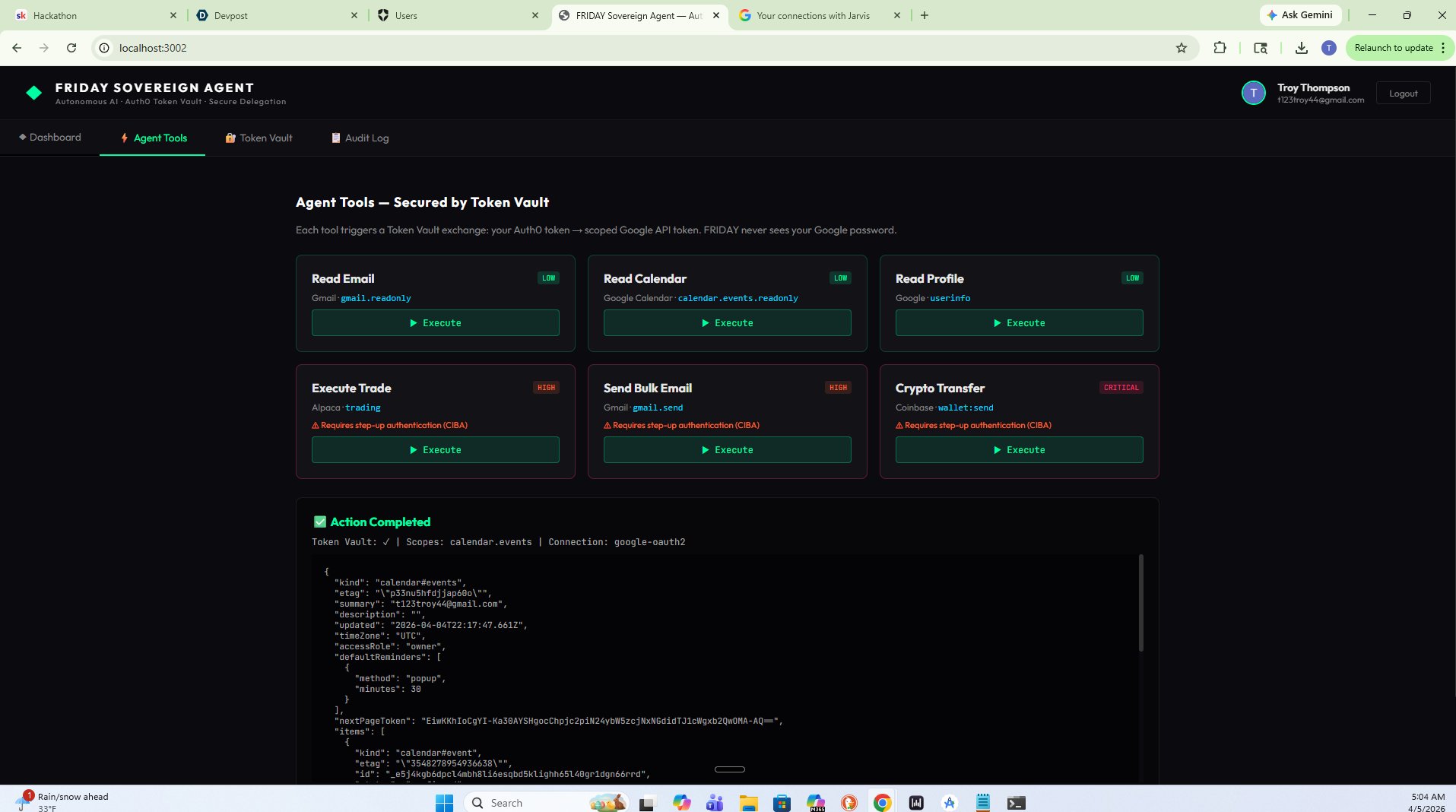The width and height of the screenshot is (1456, 812).
Task: Open the Notepad icon in the taskbar
Action: pyautogui.click(x=983, y=803)
